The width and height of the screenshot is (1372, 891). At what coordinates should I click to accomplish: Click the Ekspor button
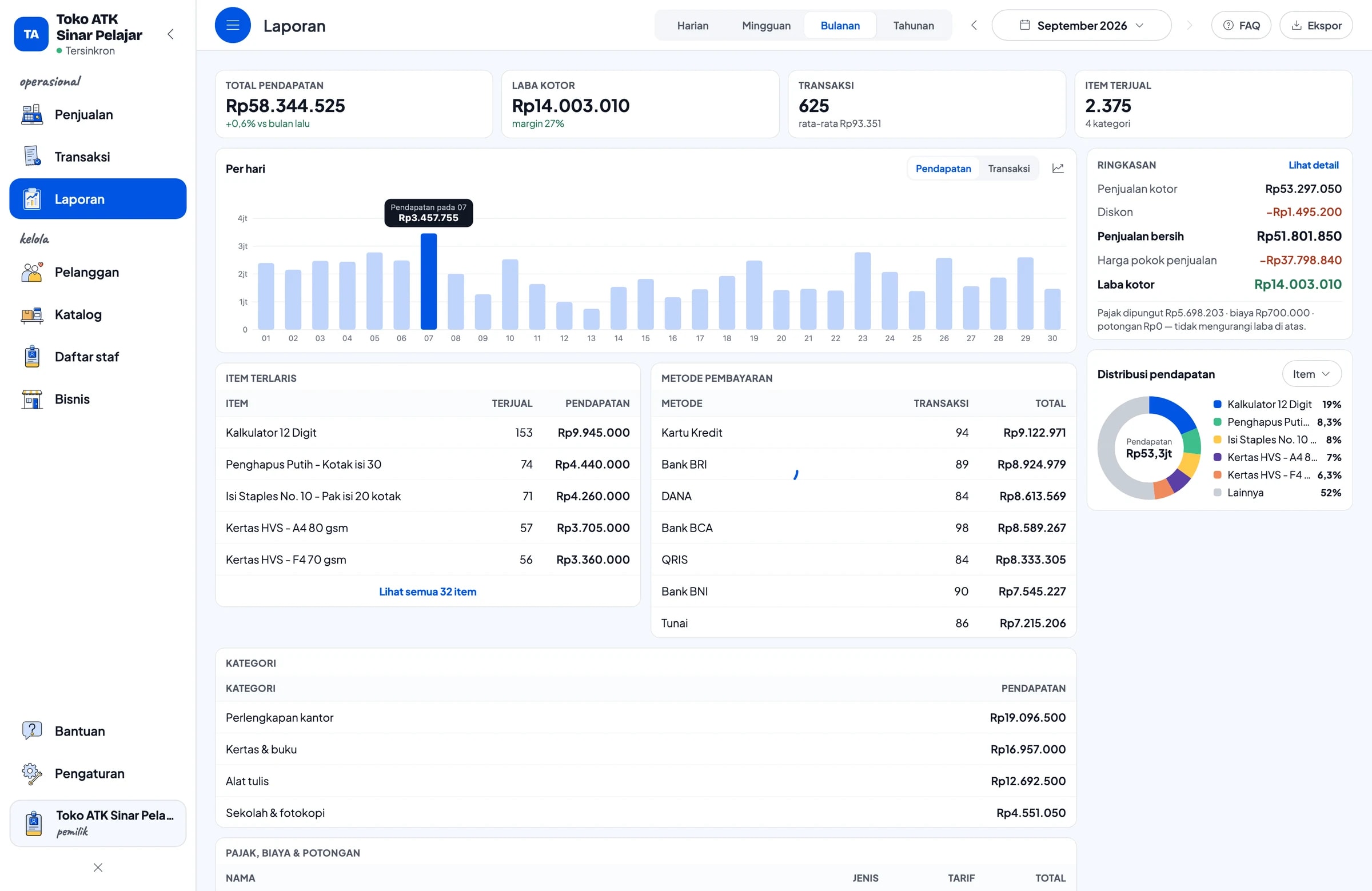pos(1315,25)
